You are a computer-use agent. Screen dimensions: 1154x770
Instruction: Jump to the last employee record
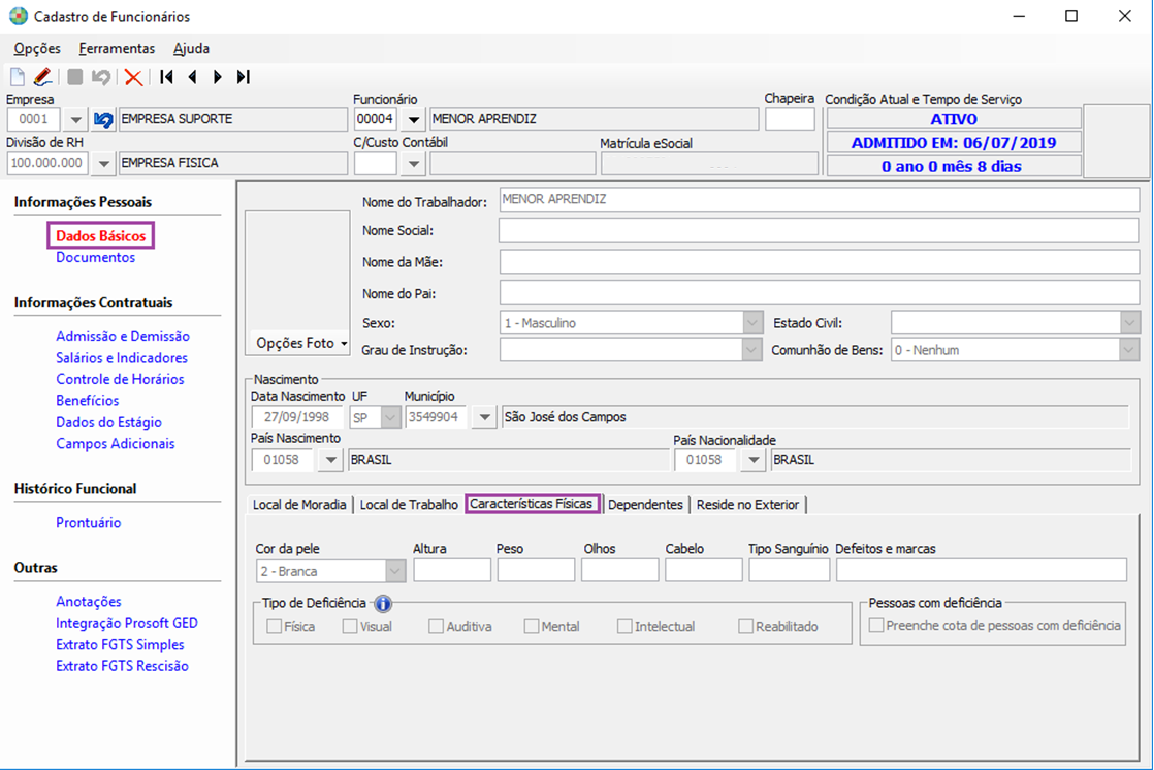click(x=244, y=77)
